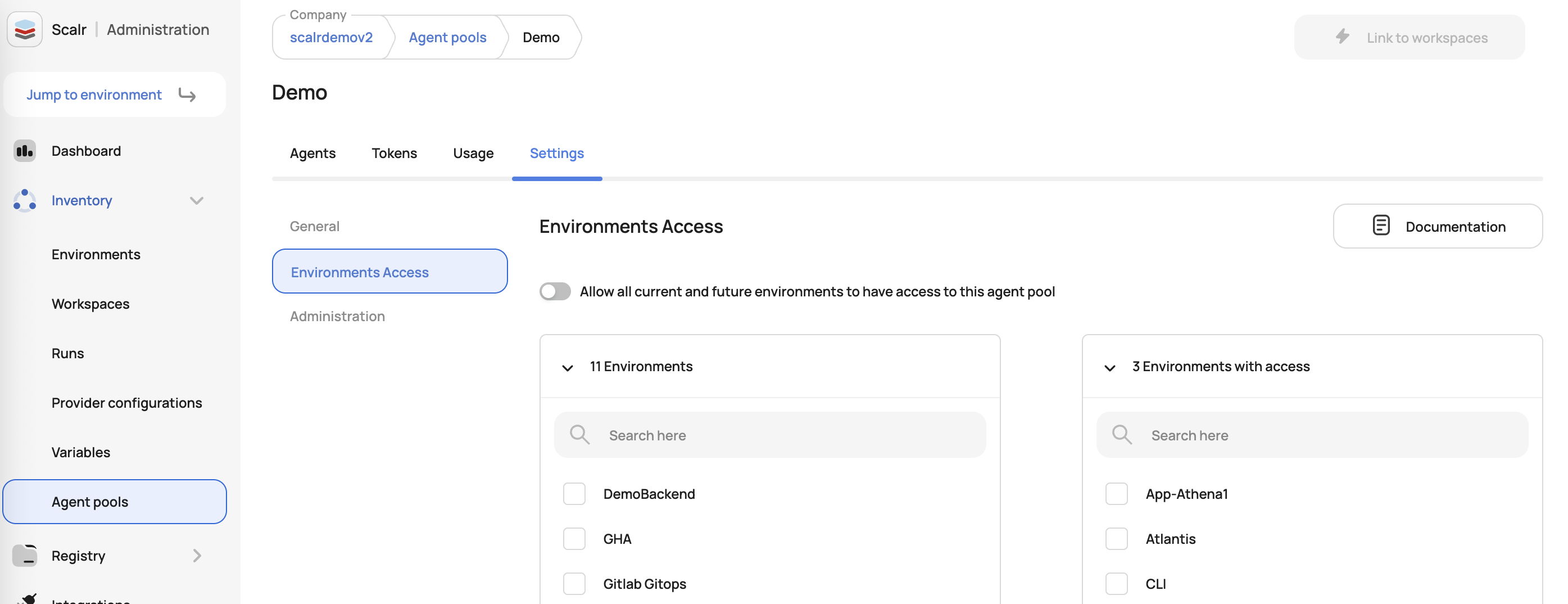Collapse the Inventory sidebar section

(196, 200)
